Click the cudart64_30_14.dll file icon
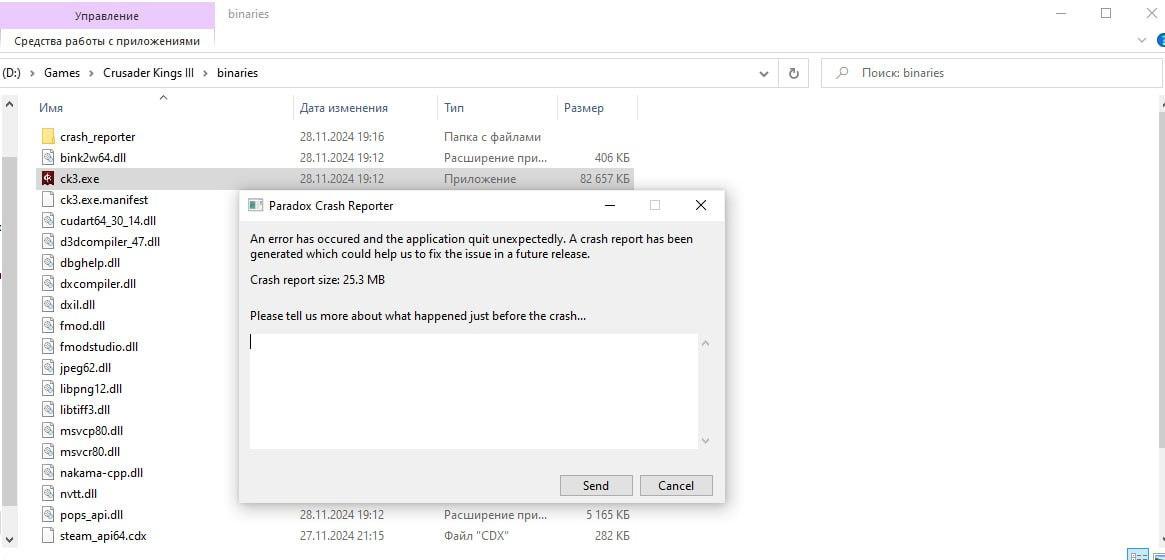1165x560 pixels. tap(48, 221)
